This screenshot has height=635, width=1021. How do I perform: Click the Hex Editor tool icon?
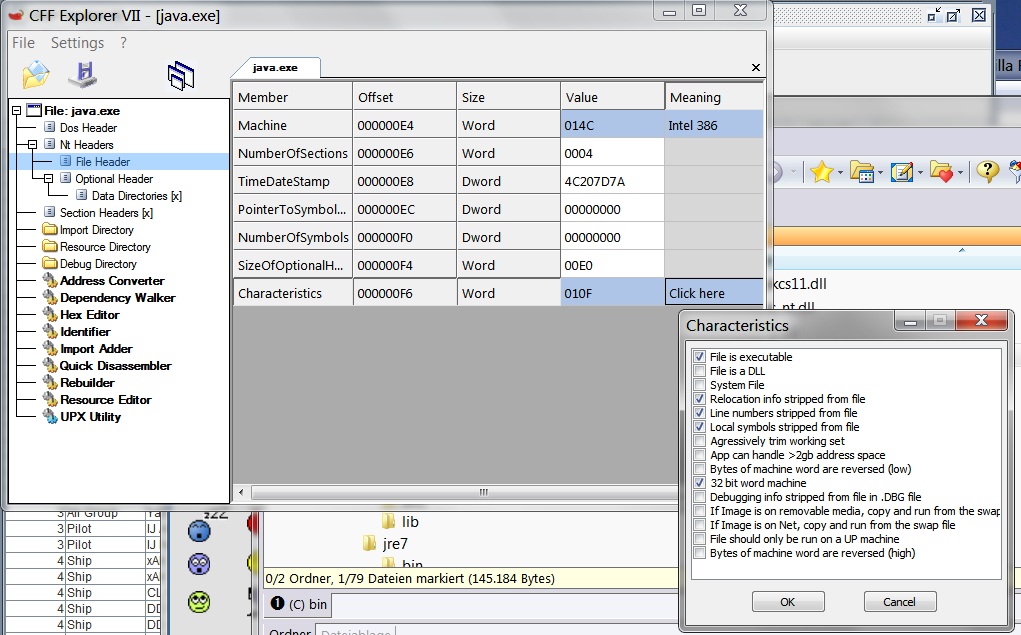[50, 314]
